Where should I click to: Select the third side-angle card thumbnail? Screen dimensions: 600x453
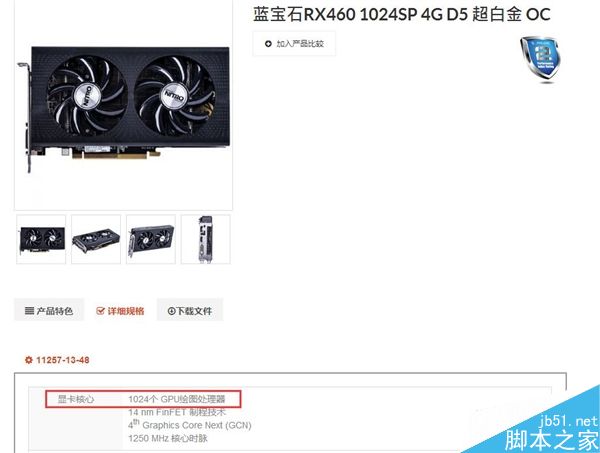click(x=151, y=239)
